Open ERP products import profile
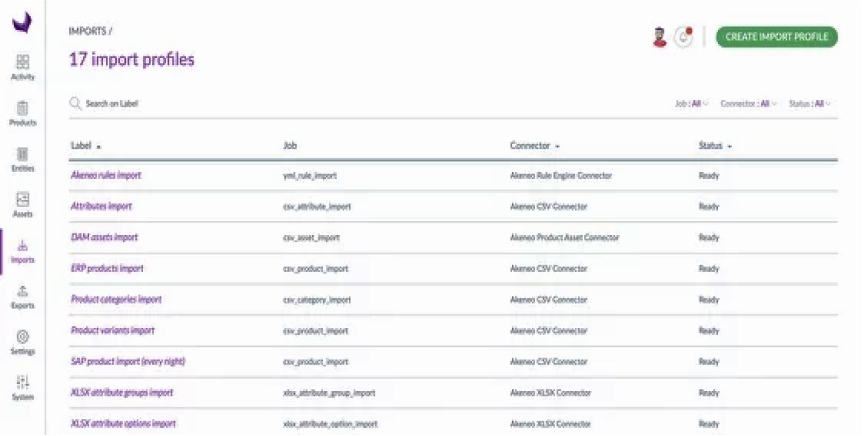862x436 pixels. (x=107, y=268)
